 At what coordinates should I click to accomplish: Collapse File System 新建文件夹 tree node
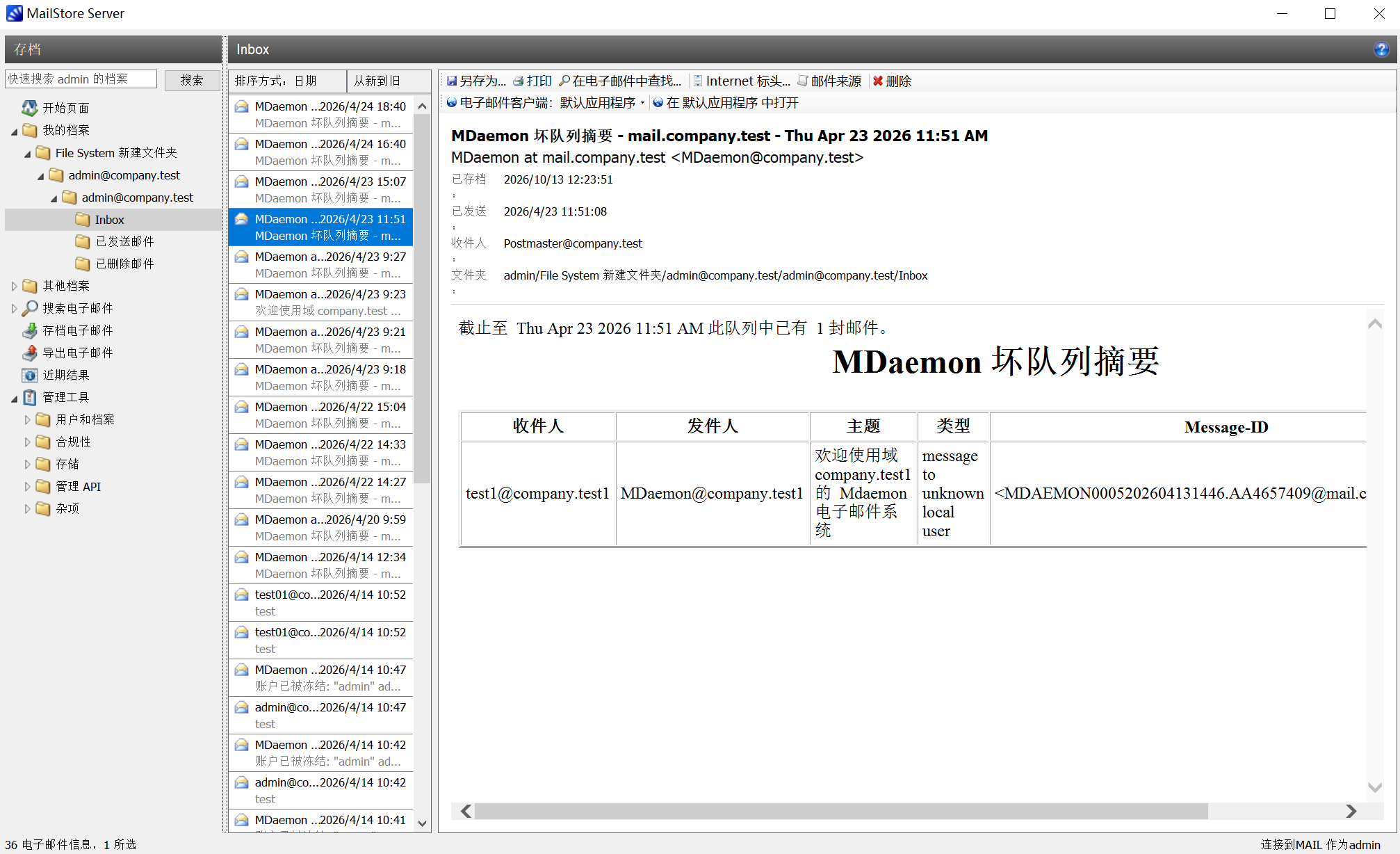click(x=28, y=154)
